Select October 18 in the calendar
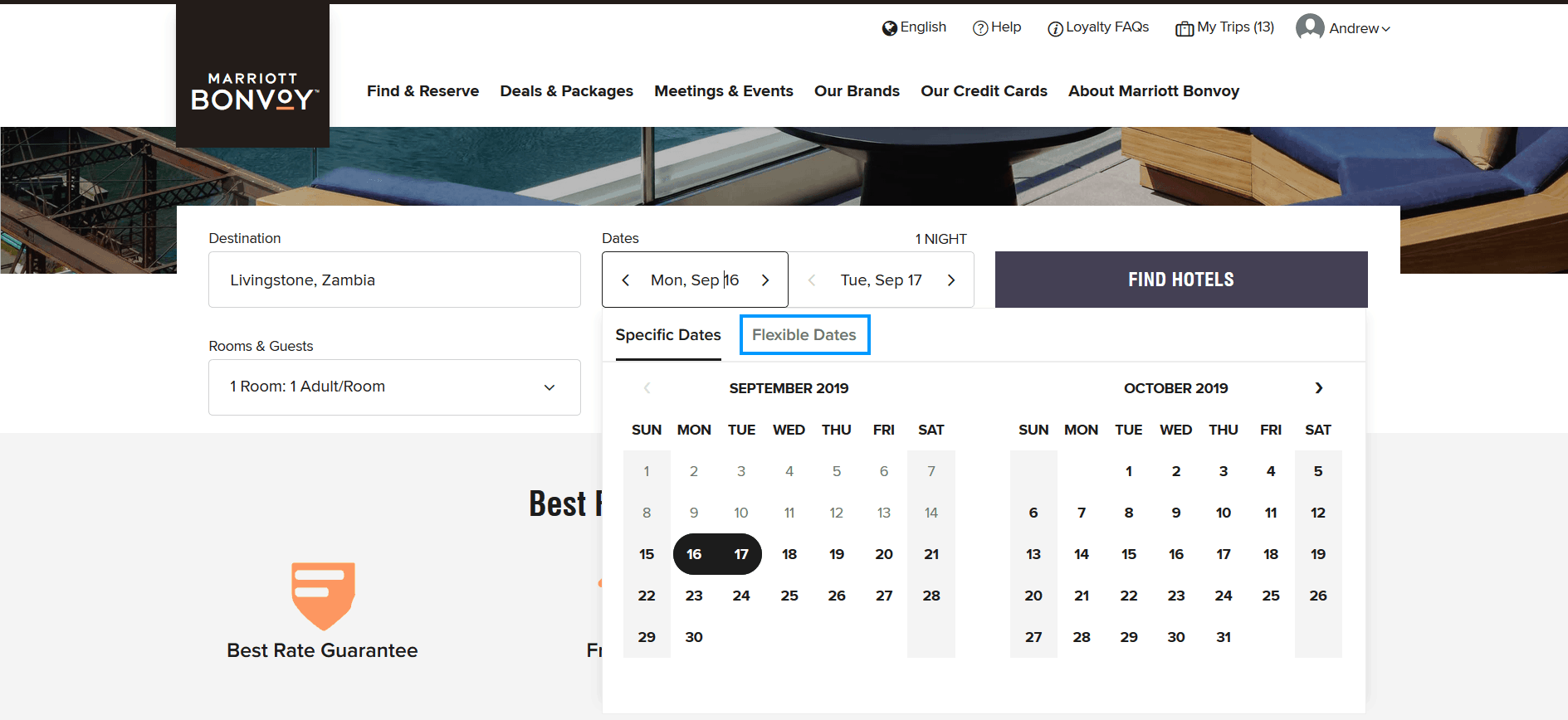The width and height of the screenshot is (1568, 720). (1271, 554)
